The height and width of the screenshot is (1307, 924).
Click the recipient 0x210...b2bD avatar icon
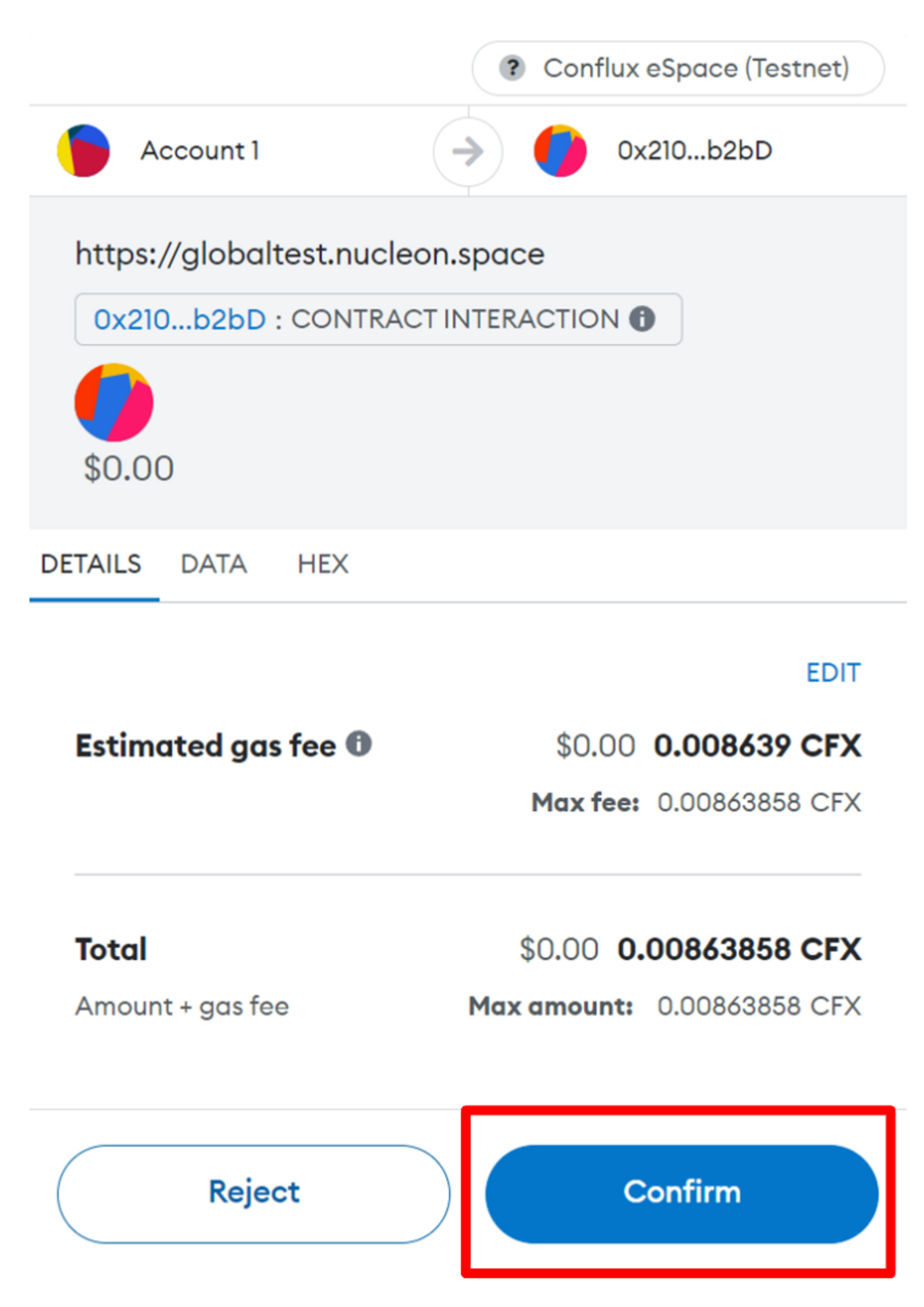[x=560, y=151]
